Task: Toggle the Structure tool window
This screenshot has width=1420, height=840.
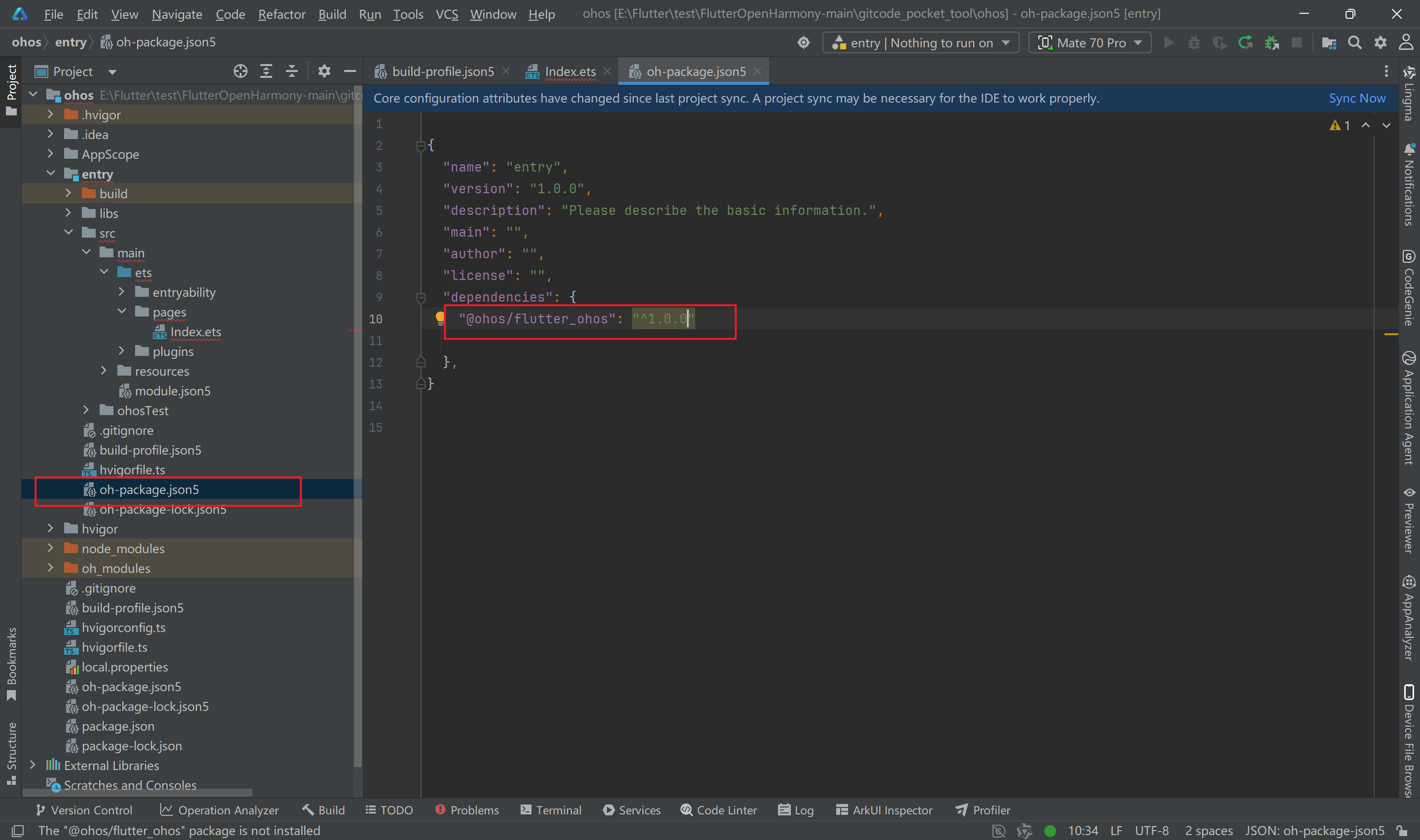Action: (x=11, y=752)
